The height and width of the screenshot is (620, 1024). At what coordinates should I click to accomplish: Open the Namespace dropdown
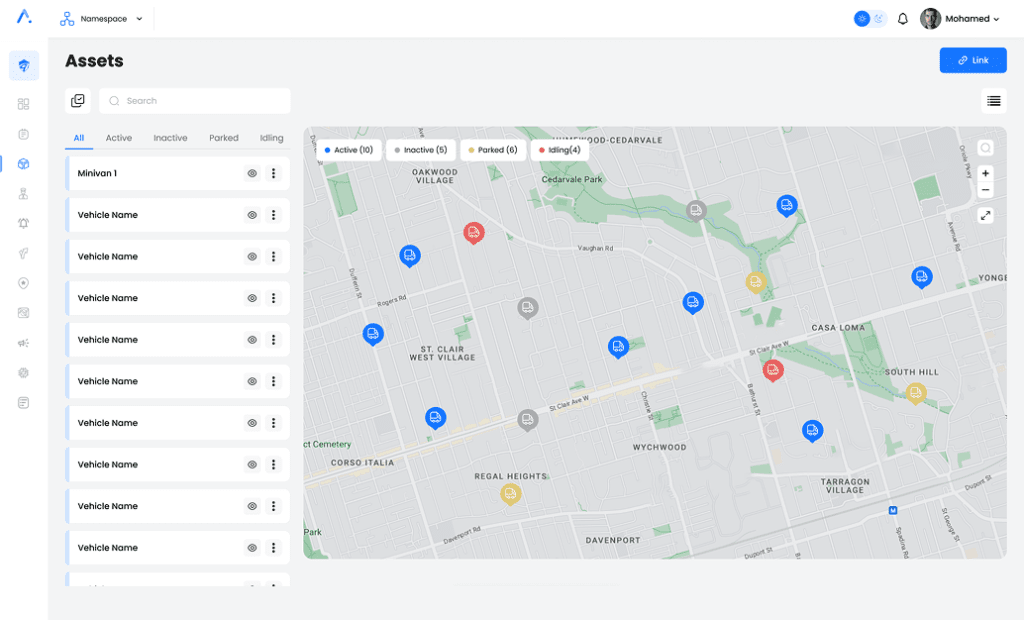point(102,19)
